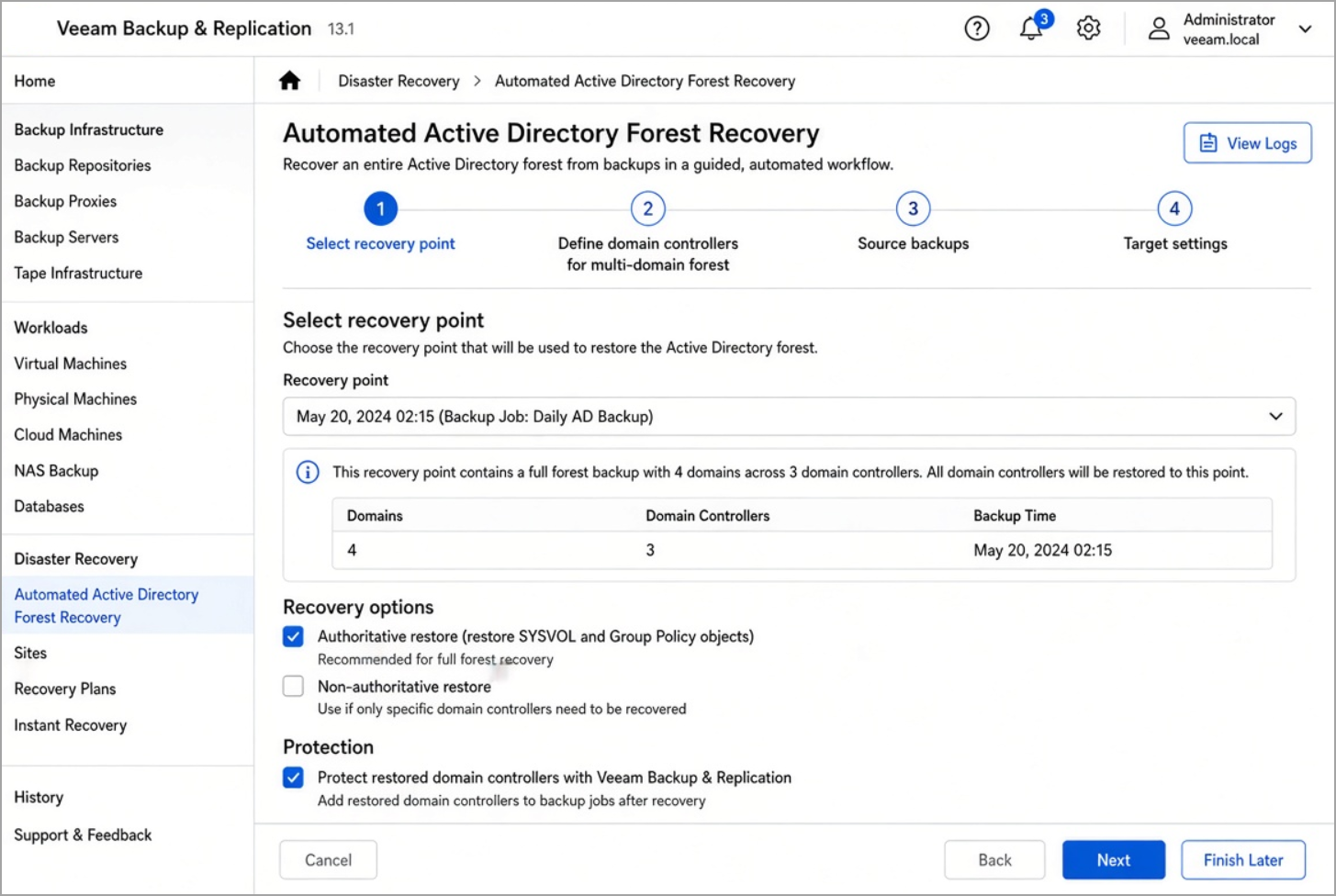1336x896 pixels.
Task: Open Sites in sidebar
Action: click(x=30, y=653)
